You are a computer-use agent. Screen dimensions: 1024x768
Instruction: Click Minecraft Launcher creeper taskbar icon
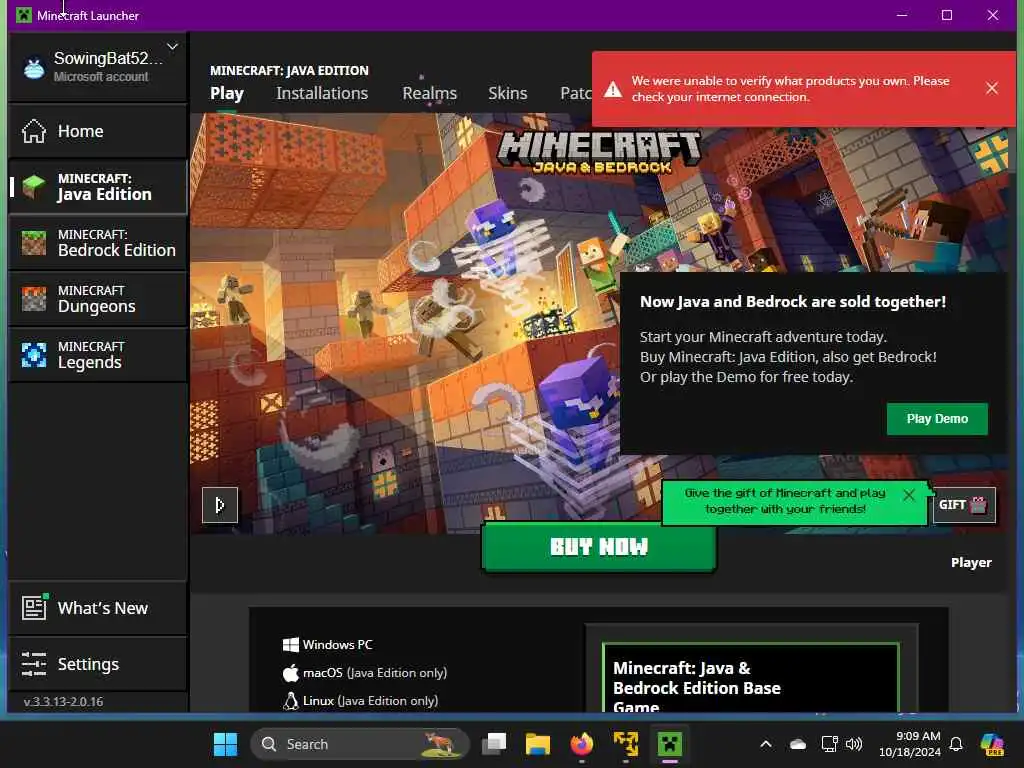click(669, 744)
